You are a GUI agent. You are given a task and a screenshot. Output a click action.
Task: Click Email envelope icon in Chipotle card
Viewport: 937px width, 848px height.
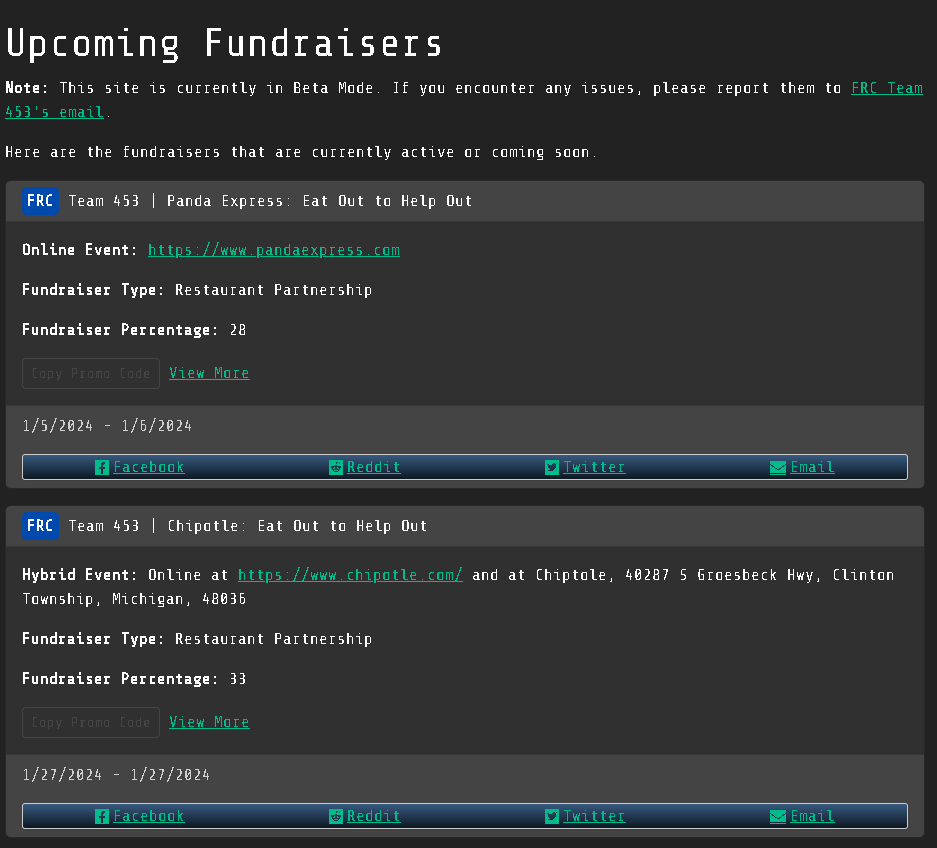(777, 816)
